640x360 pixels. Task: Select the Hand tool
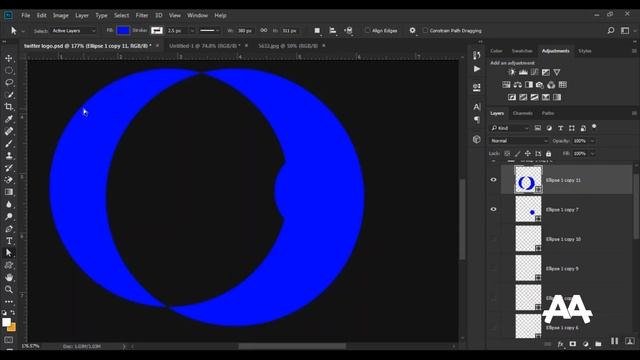pyautogui.click(x=9, y=278)
